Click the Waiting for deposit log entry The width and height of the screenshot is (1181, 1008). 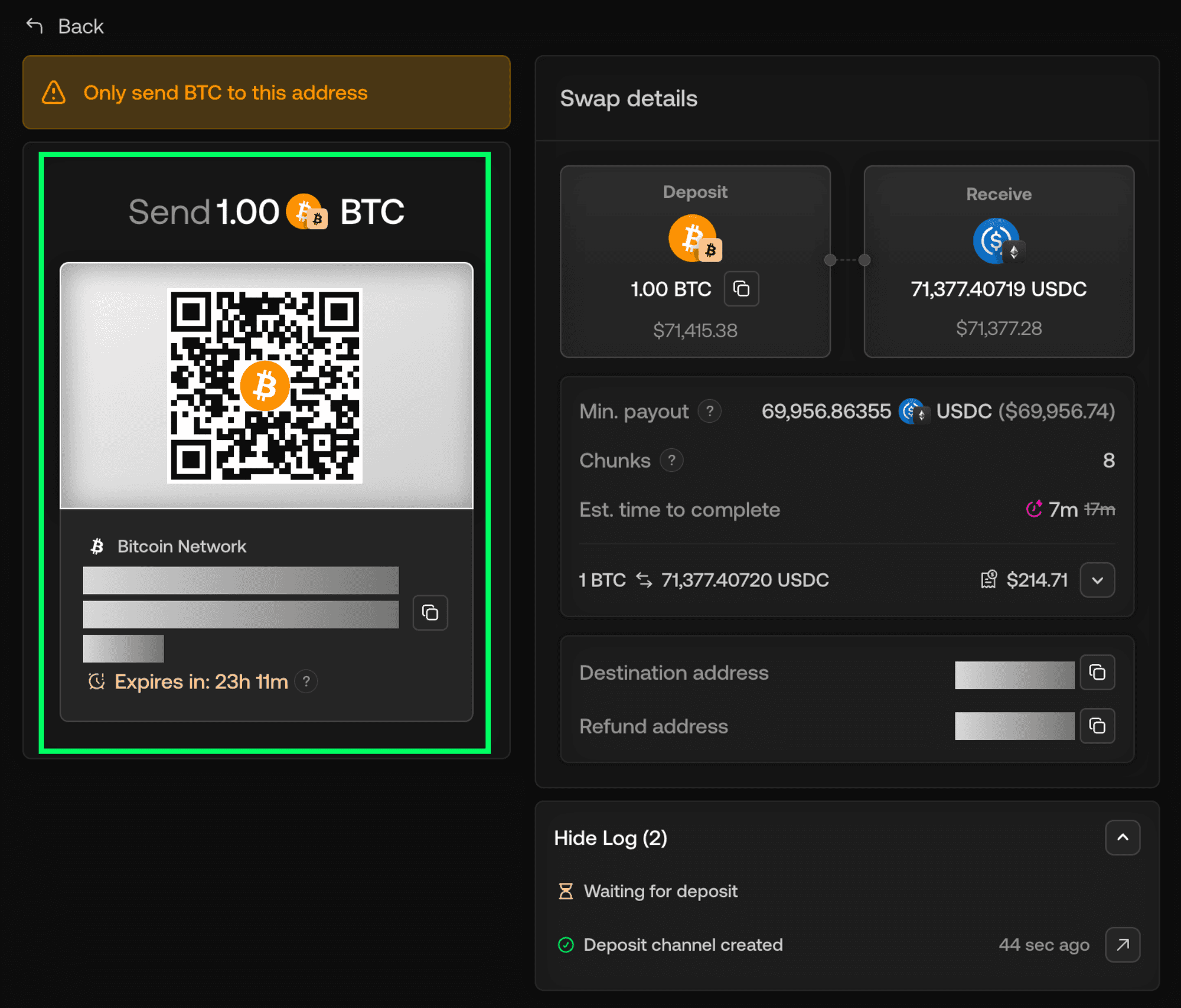coord(660,891)
